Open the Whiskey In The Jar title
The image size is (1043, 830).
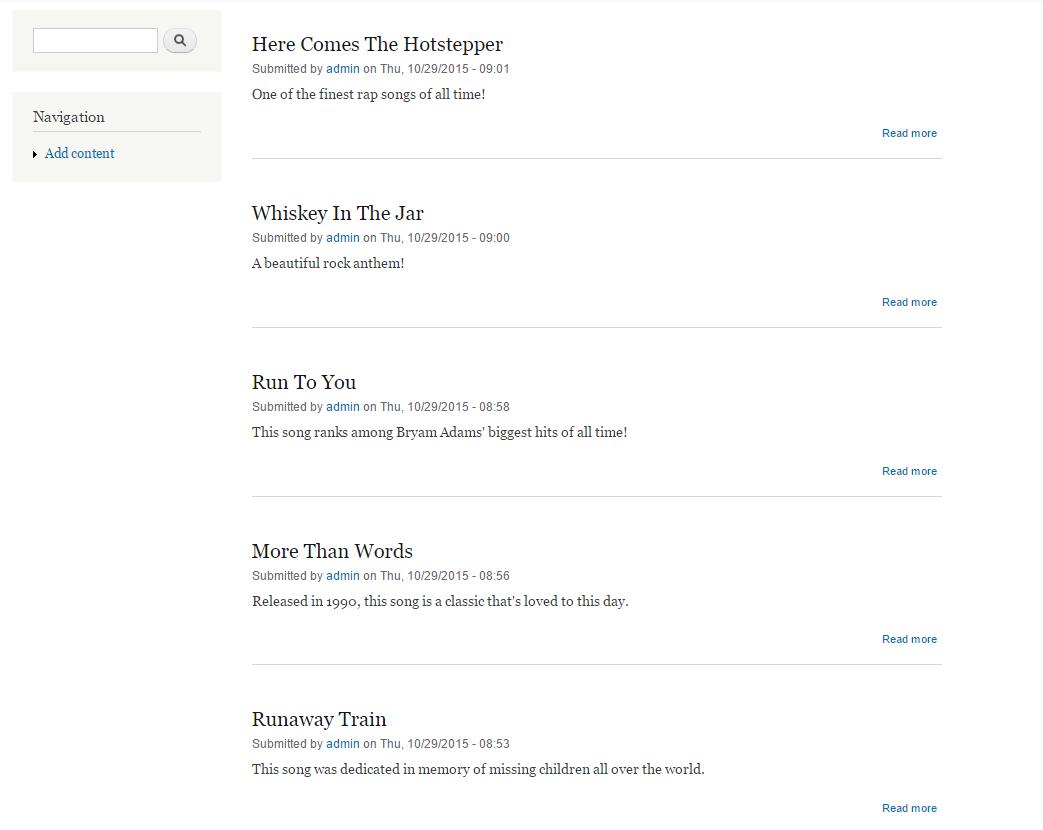pyautogui.click(x=337, y=213)
